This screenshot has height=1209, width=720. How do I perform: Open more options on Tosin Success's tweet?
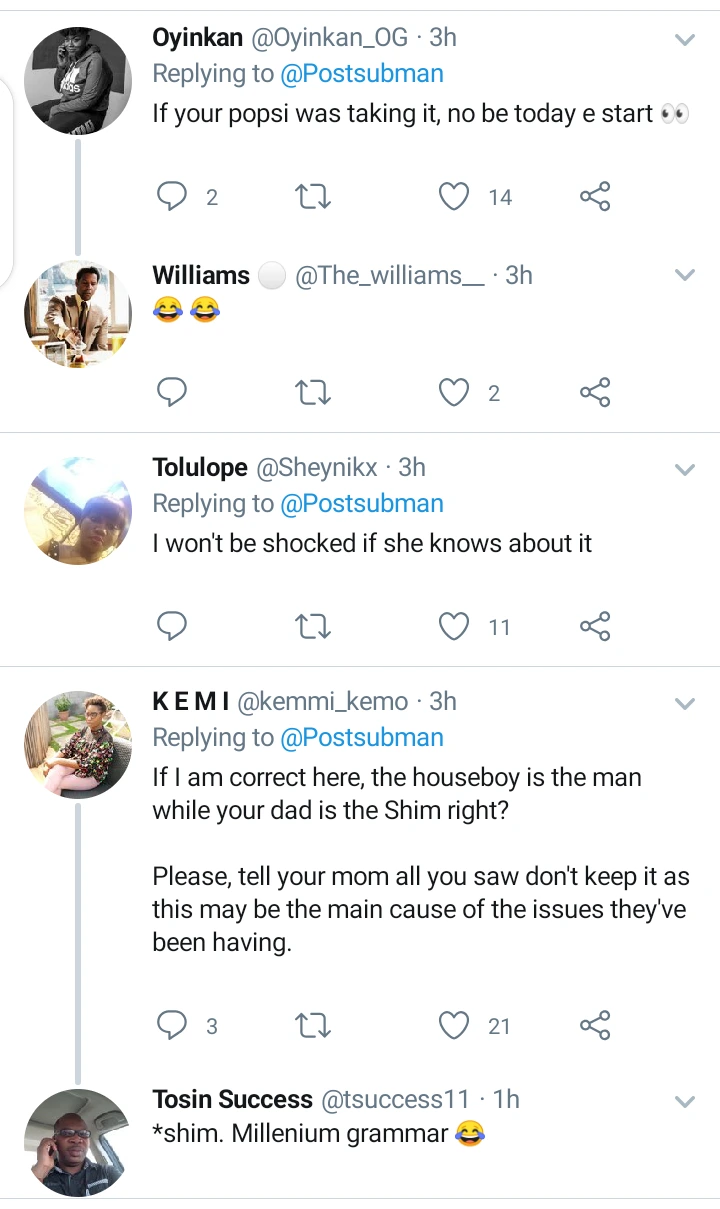pos(685,1102)
